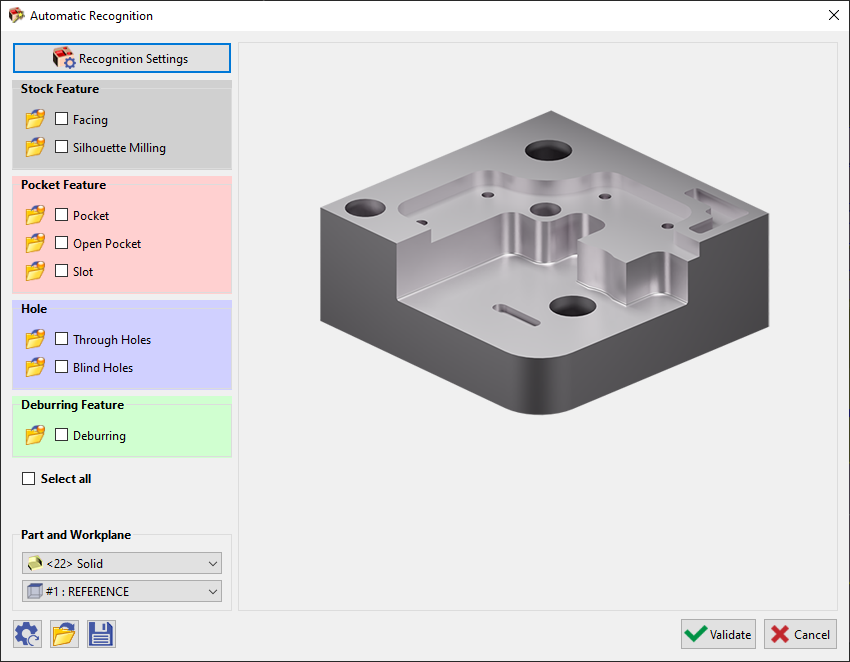This screenshot has width=850, height=662.
Task: Click the load settings folder icon
Action: click(63, 633)
